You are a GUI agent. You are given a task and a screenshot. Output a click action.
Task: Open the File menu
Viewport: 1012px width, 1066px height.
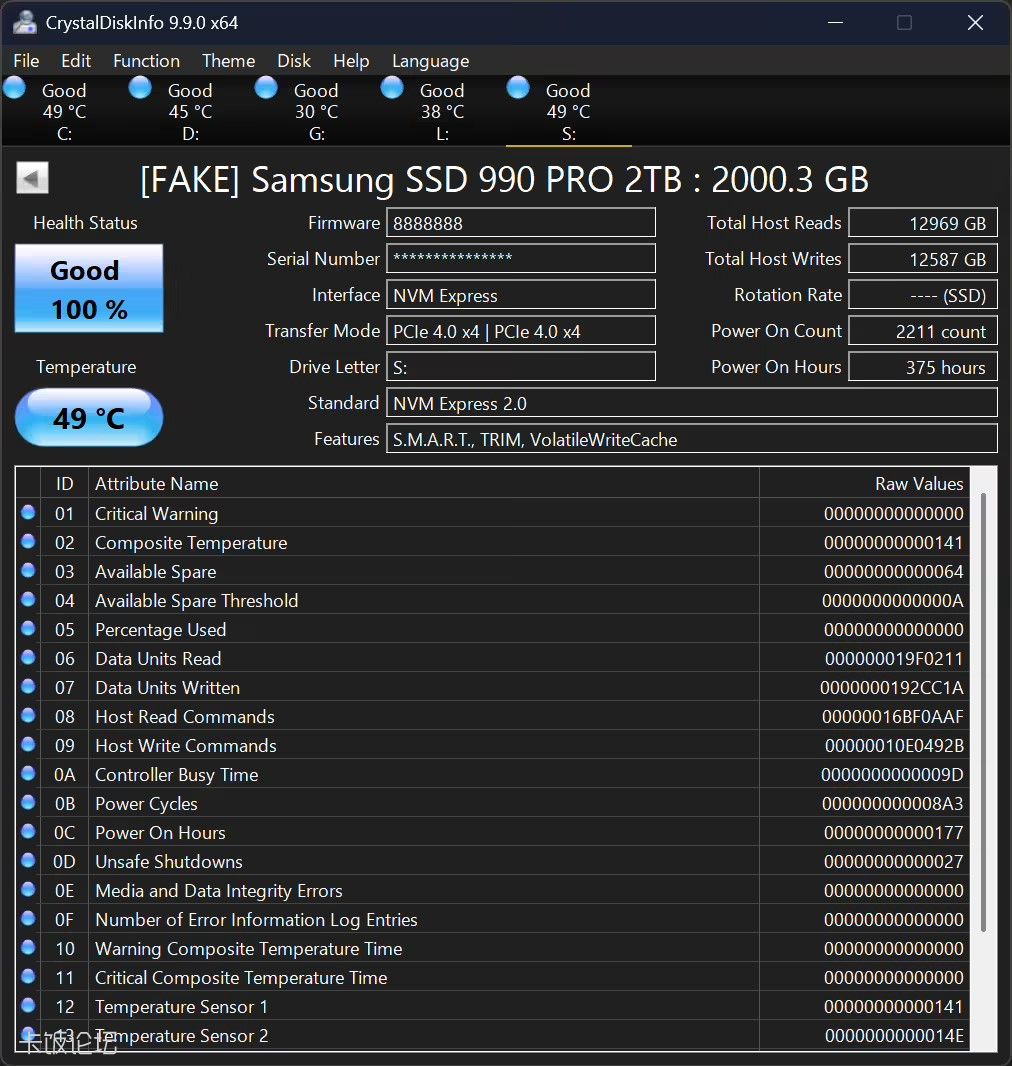[27, 61]
